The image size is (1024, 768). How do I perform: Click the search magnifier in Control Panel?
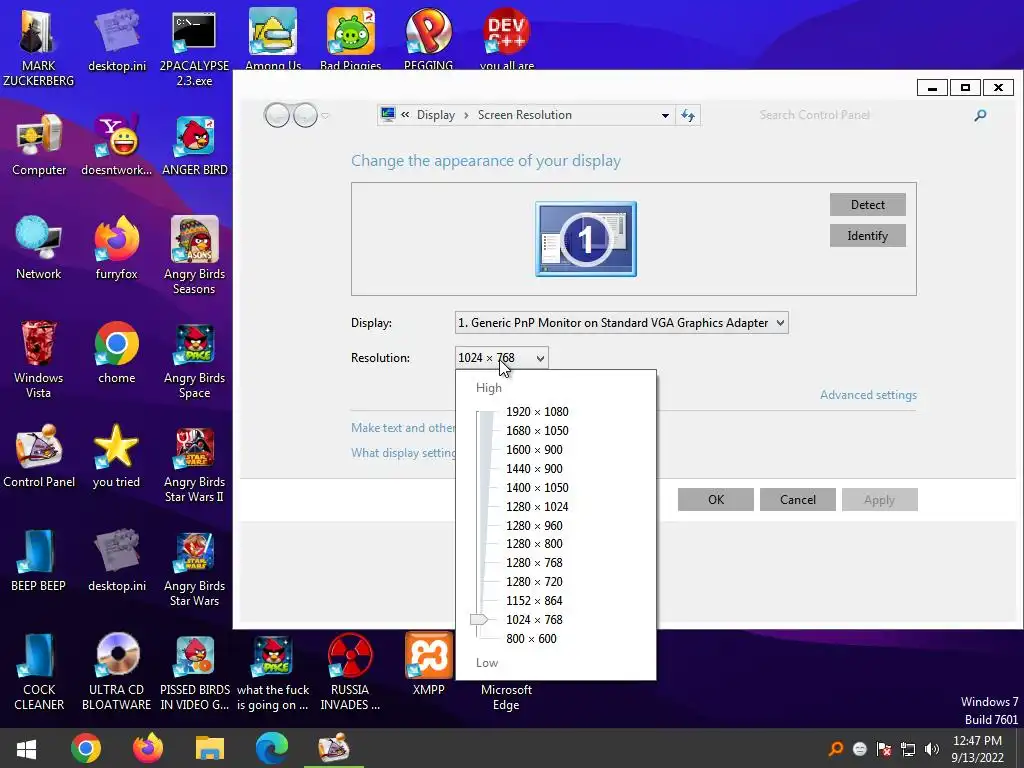pyautogui.click(x=980, y=116)
